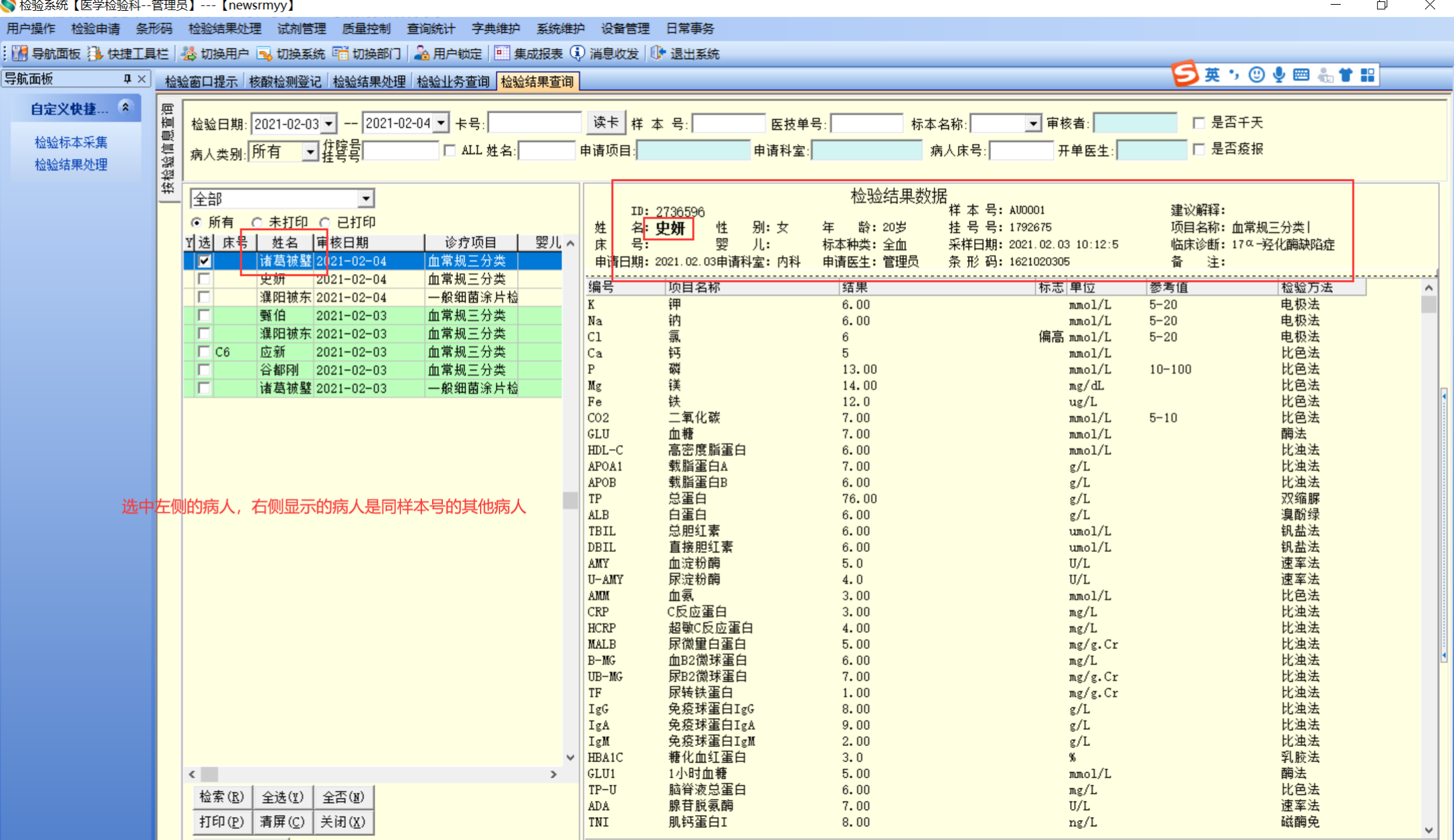Image resolution: width=1454 pixels, height=840 pixels.
Task: Click the 切换用户 toolbar icon
Action: (x=189, y=54)
